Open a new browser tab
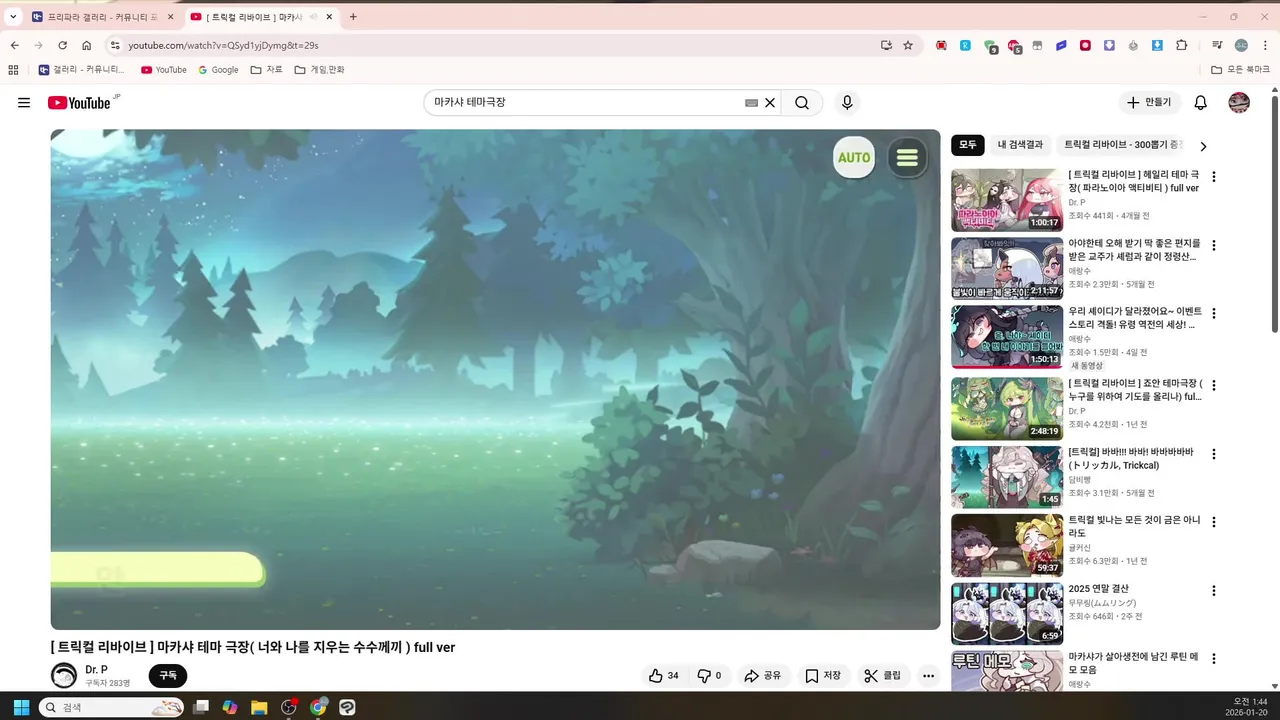Viewport: 1280px width, 720px height. 353,17
